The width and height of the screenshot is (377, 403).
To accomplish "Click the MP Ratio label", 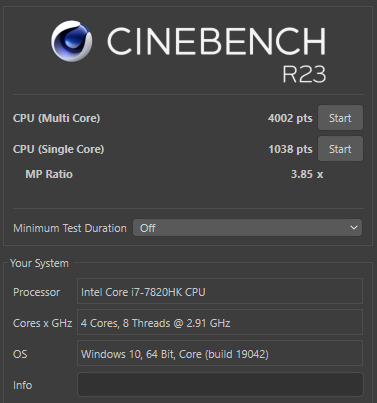I will (x=49, y=174).
